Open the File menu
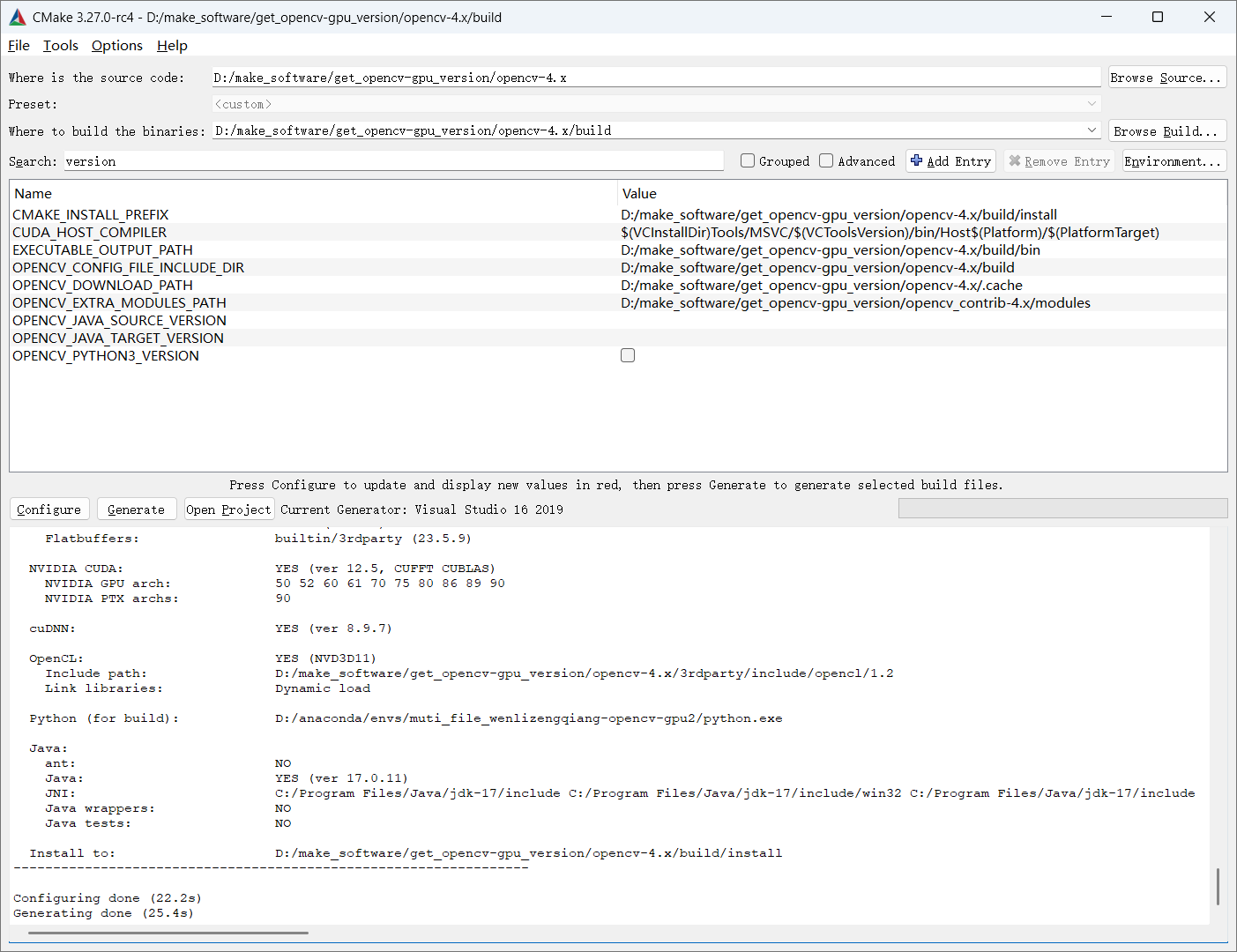The height and width of the screenshot is (952, 1237). pyautogui.click(x=18, y=45)
